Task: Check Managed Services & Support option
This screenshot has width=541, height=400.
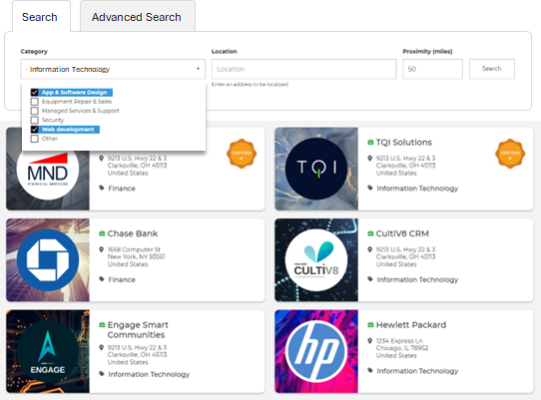Action: 34,111
